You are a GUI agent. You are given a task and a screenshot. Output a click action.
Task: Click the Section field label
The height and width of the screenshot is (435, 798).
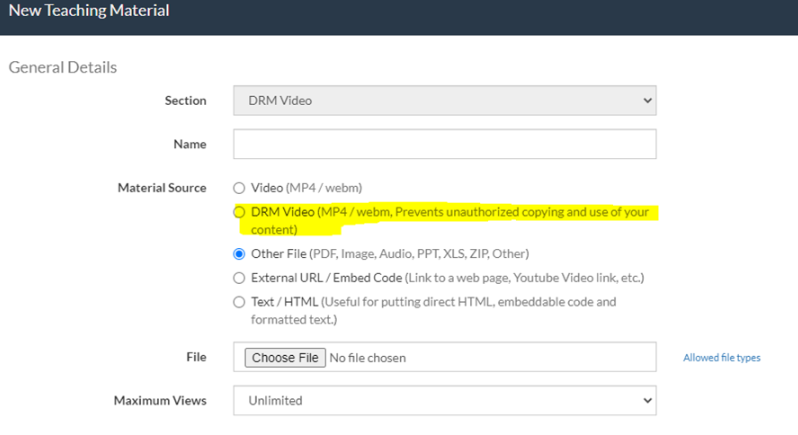(185, 101)
